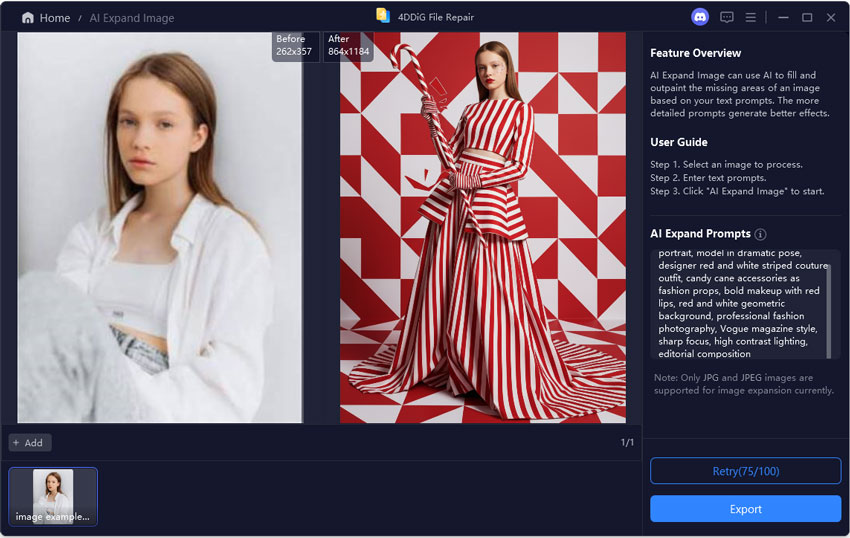
Task: Select the AI Expand Image breadcrumb
Action: point(132,18)
